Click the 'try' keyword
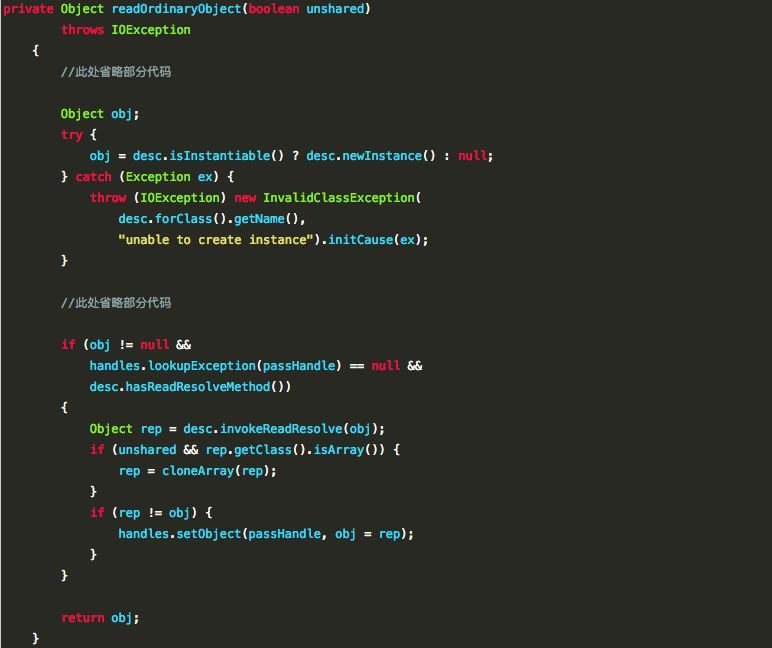Viewport: 772px width, 648px height. tap(71, 134)
